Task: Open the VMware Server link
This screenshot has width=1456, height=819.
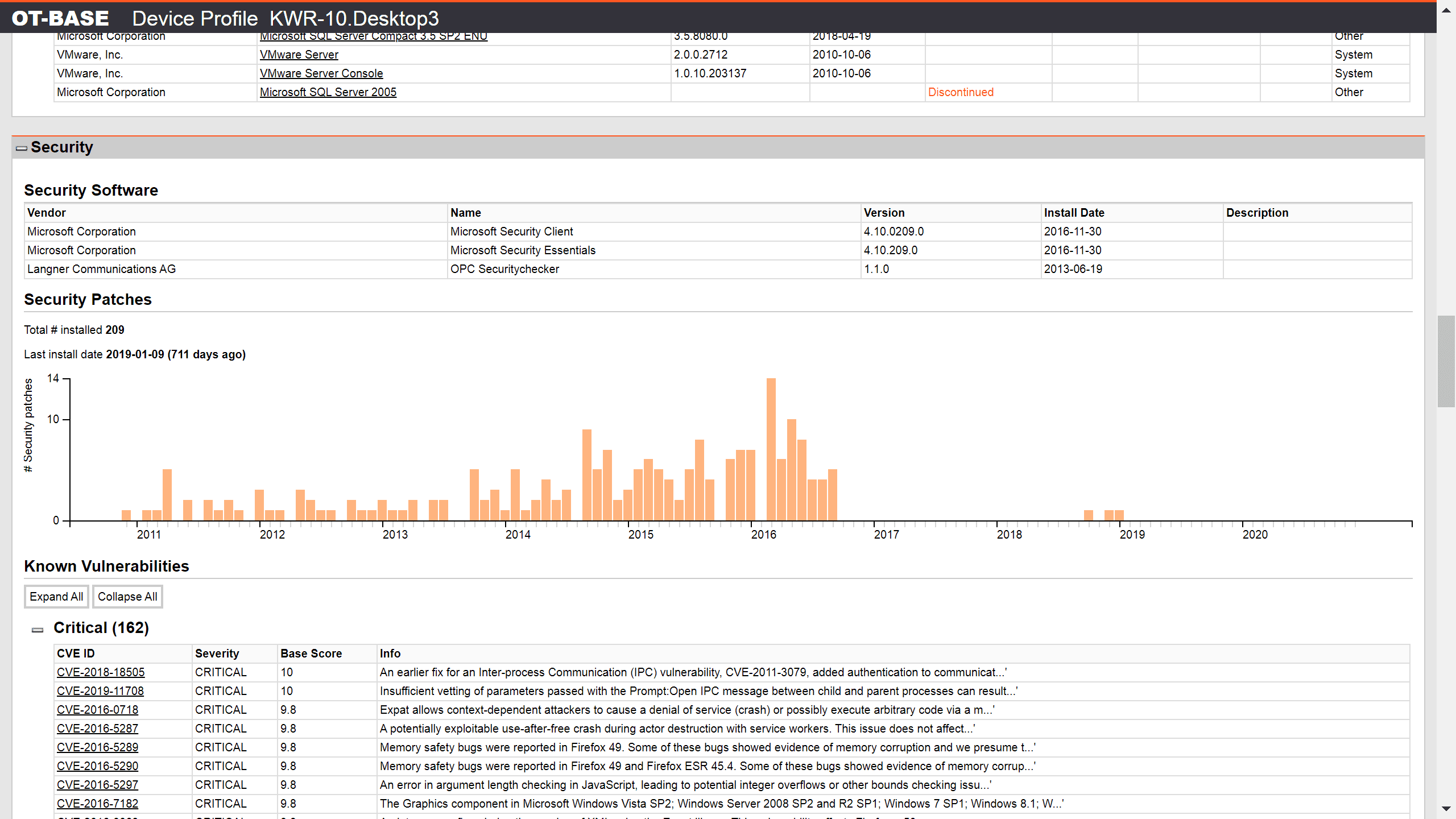Action: [299, 55]
